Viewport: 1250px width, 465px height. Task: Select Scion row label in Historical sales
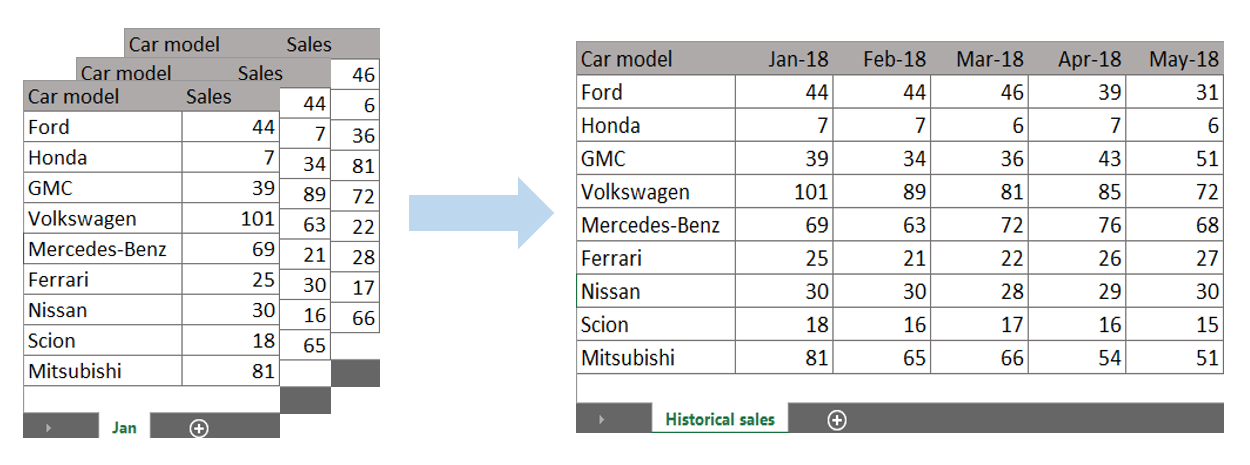(656, 324)
